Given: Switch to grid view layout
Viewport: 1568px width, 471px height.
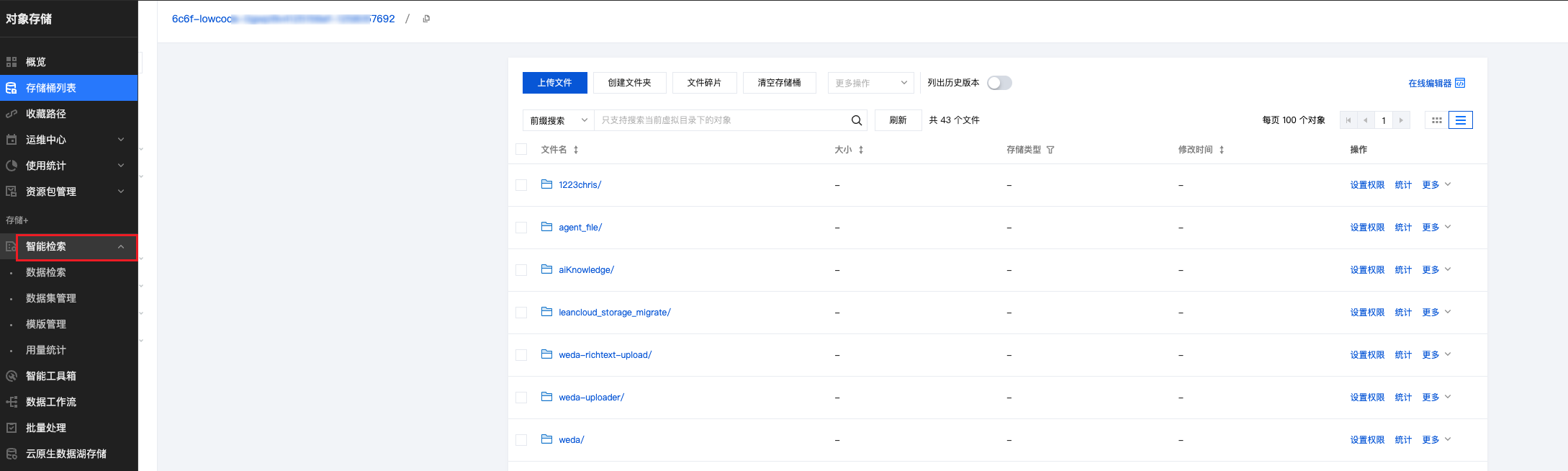Looking at the screenshot, I should pyautogui.click(x=1436, y=120).
